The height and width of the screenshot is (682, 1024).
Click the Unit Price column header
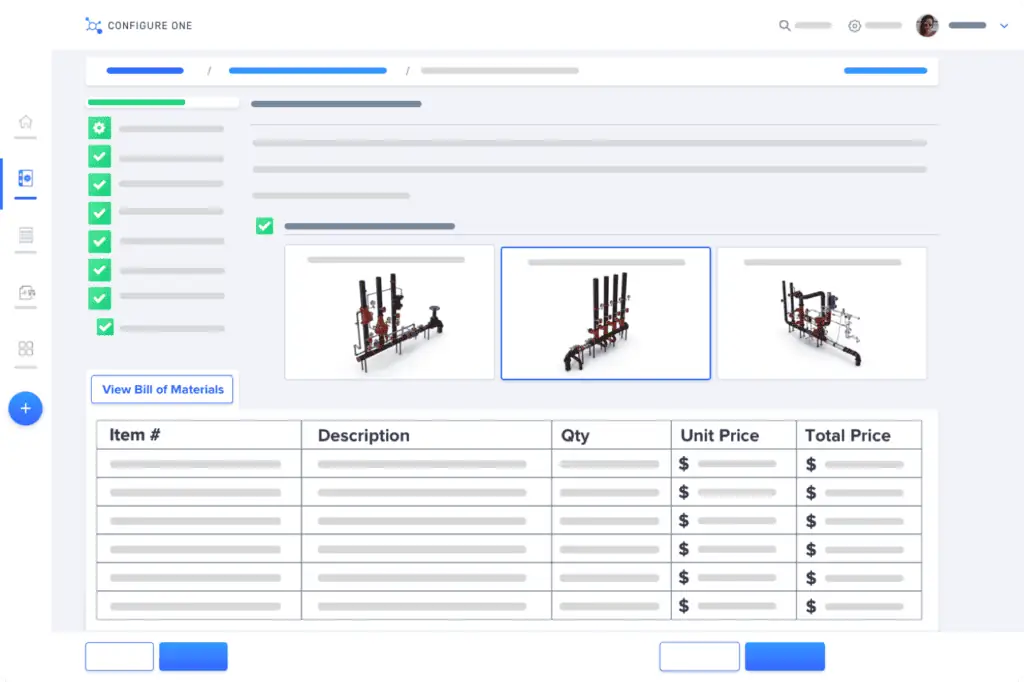733,435
